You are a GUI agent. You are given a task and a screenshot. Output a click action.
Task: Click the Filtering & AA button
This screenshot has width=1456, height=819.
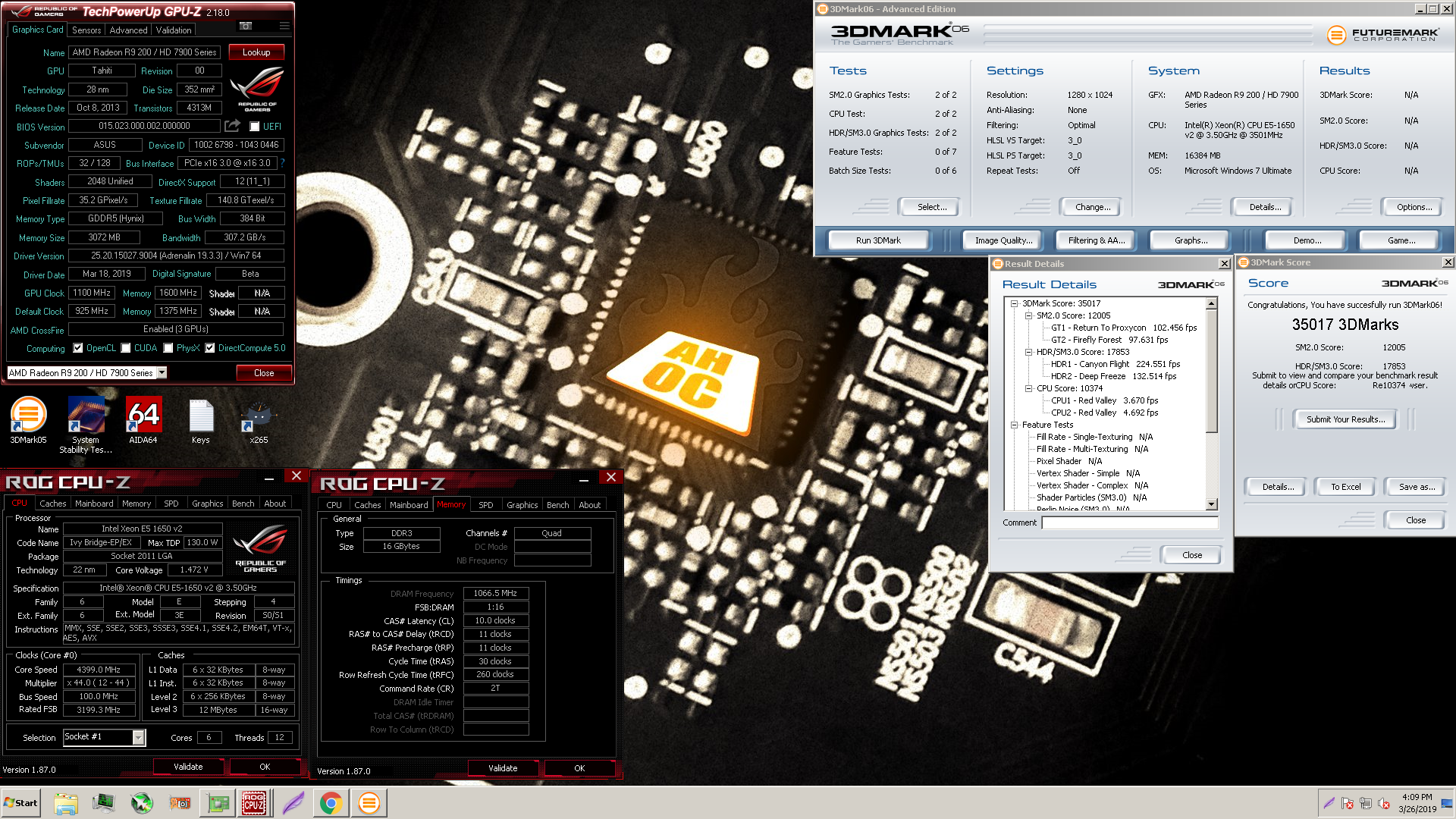[x=1097, y=240]
